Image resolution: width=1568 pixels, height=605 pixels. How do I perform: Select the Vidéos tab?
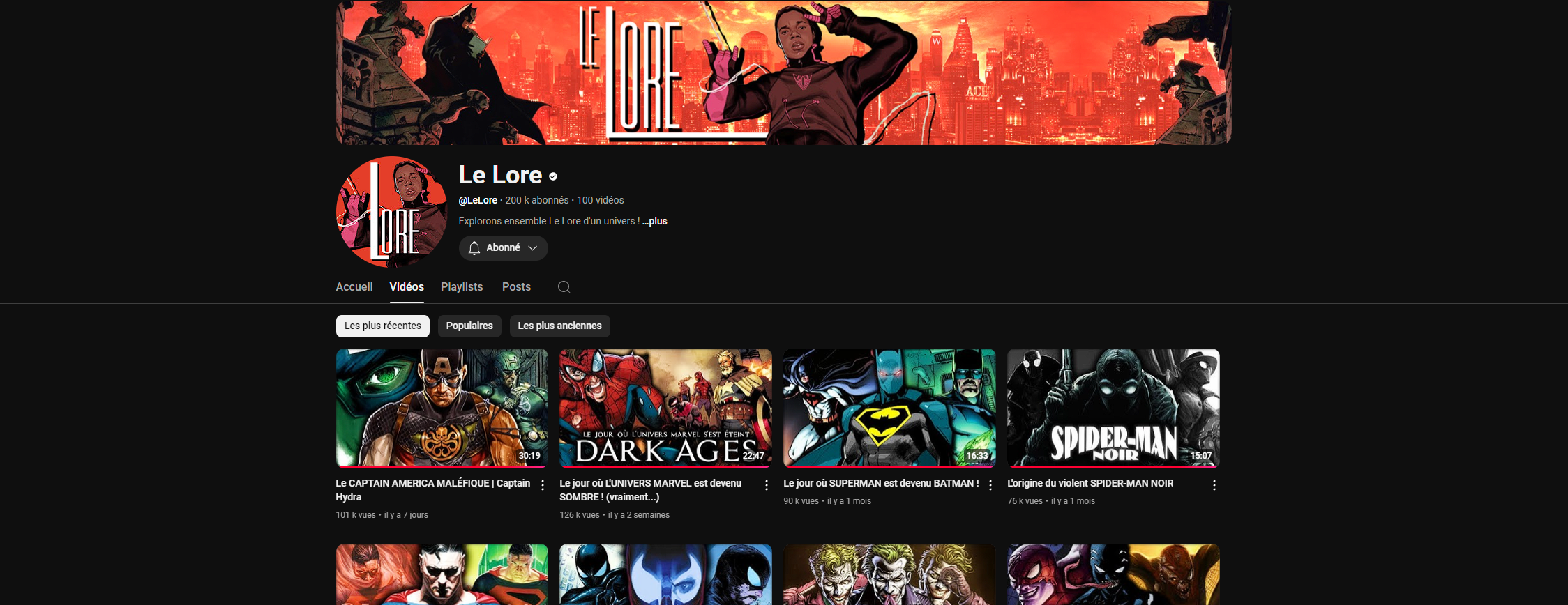407,287
